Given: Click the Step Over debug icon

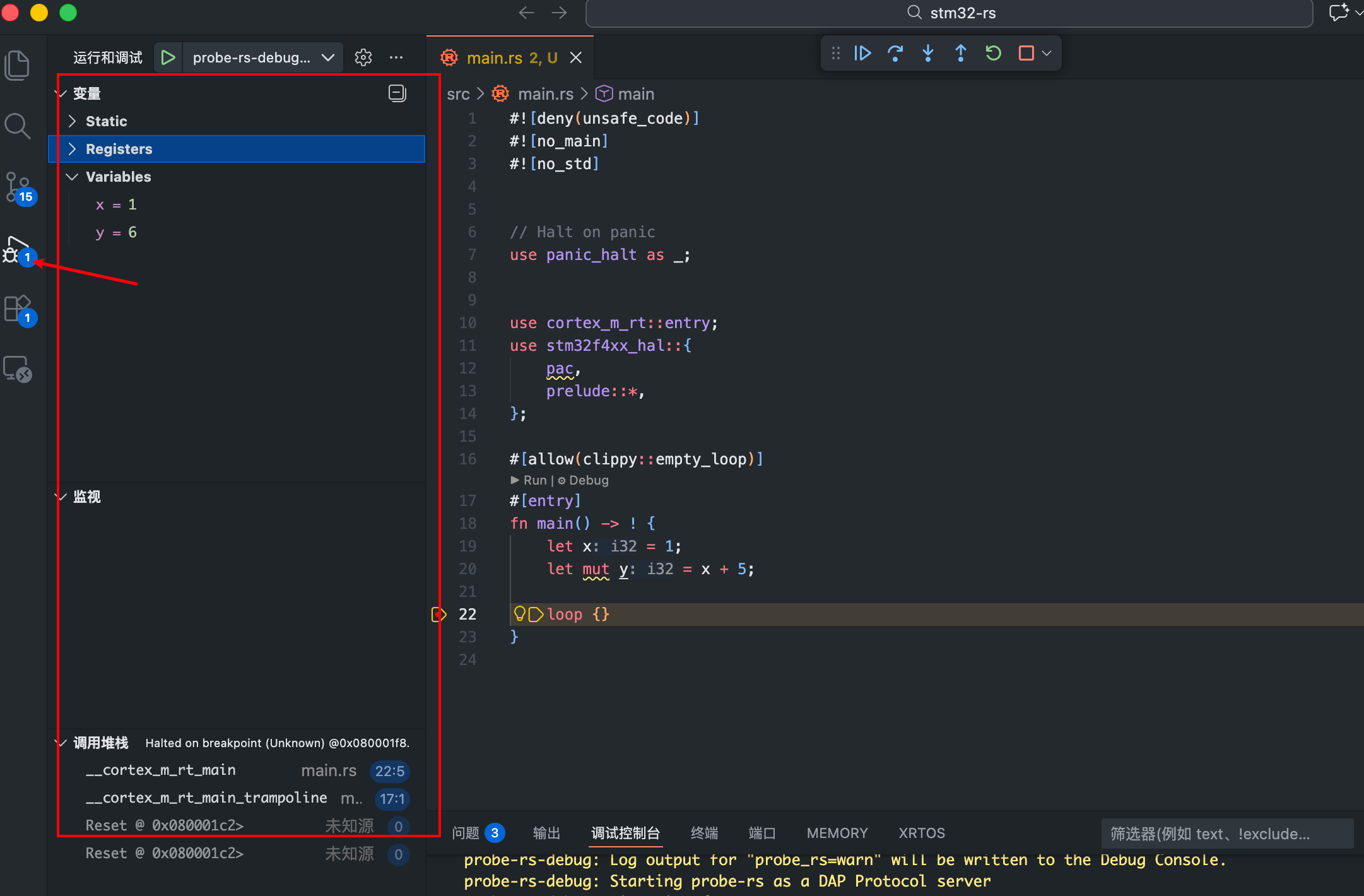Looking at the screenshot, I should tap(895, 54).
